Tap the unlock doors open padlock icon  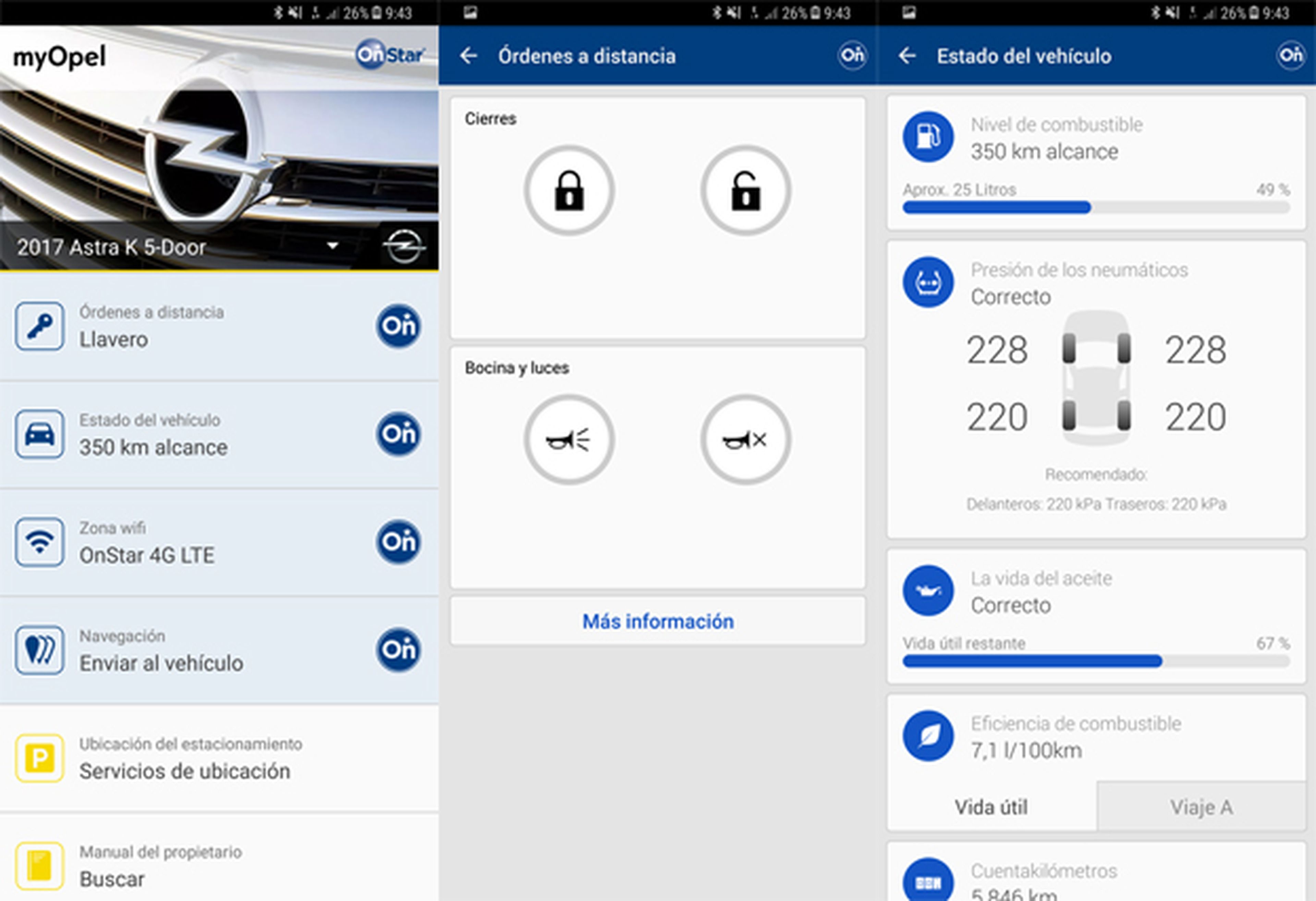(x=745, y=190)
